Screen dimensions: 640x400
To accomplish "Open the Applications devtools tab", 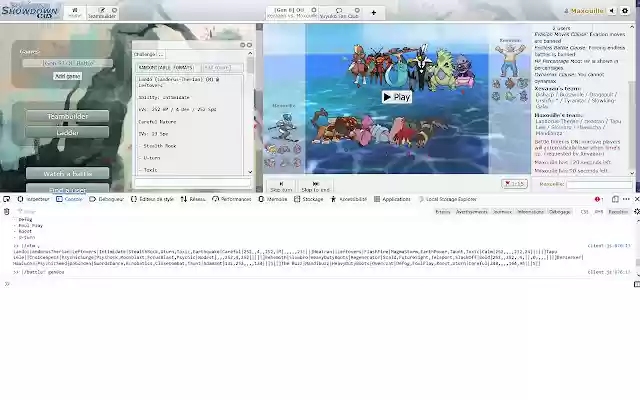I will (x=392, y=199).
